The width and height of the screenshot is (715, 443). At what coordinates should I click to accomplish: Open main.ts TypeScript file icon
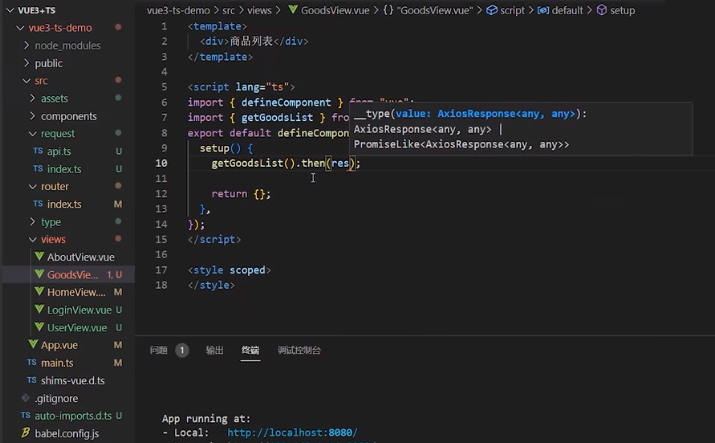point(31,362)
